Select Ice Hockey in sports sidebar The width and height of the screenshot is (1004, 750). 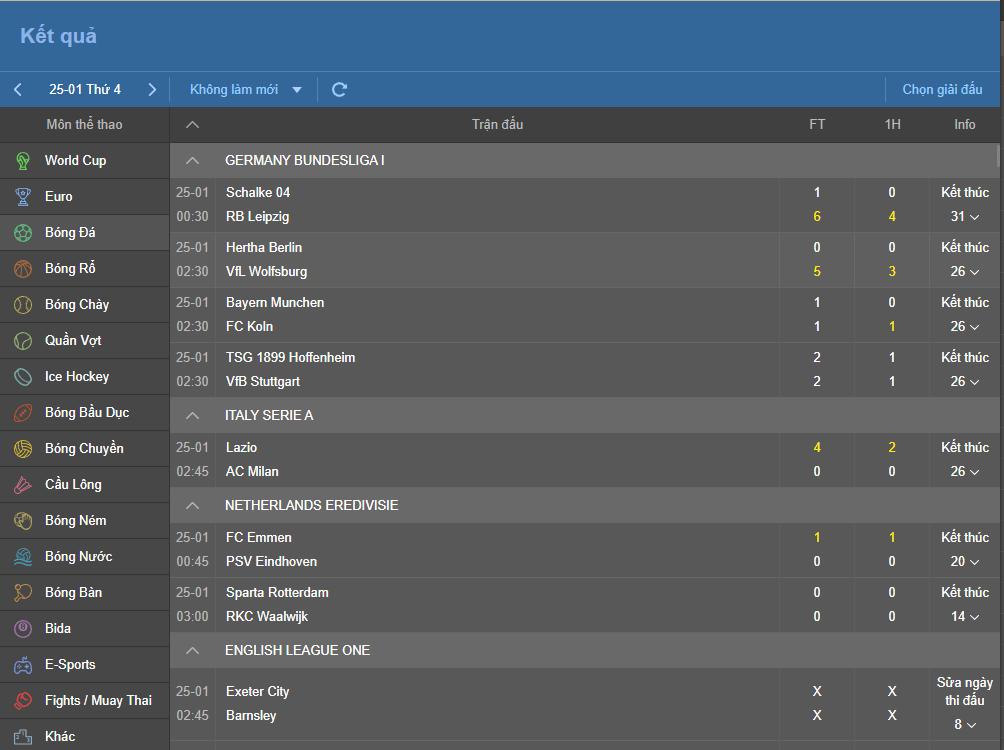click(x=85, y=377)
